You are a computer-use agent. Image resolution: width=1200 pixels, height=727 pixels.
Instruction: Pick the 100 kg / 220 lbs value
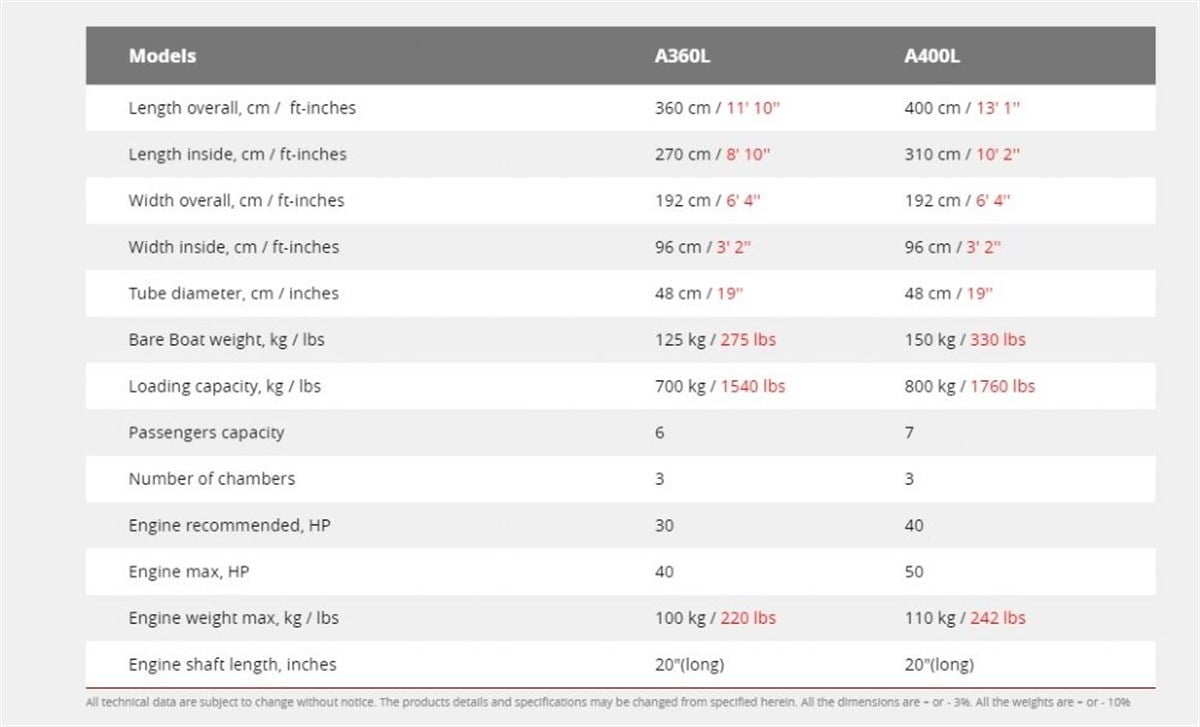pyautogui.click(x=715, y=618)
